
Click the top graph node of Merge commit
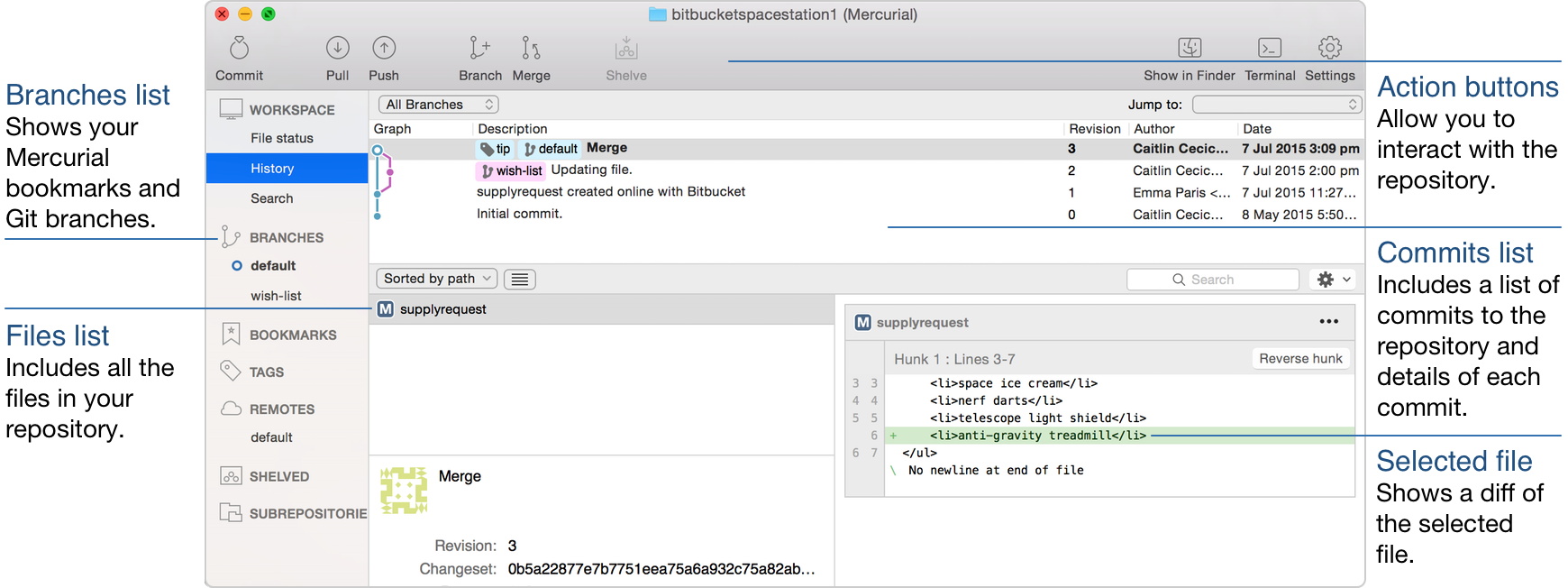pos(378,151)
